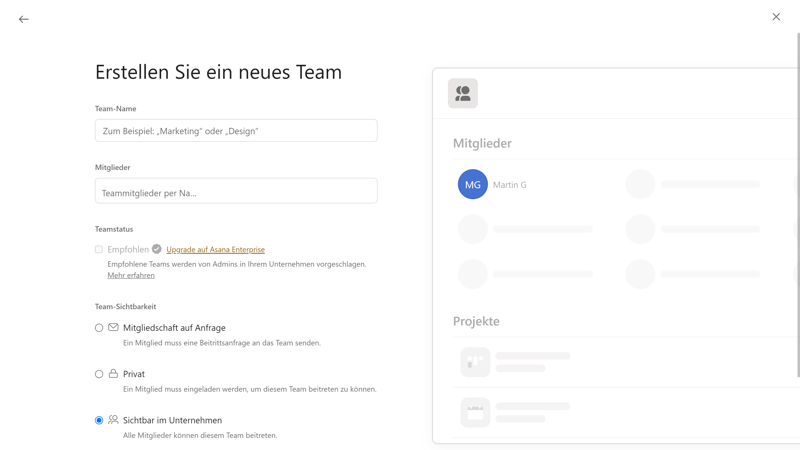This screenshot has width=800, height=450.
Task: Click the team avatar icon in preview
Action: [463, 93]
